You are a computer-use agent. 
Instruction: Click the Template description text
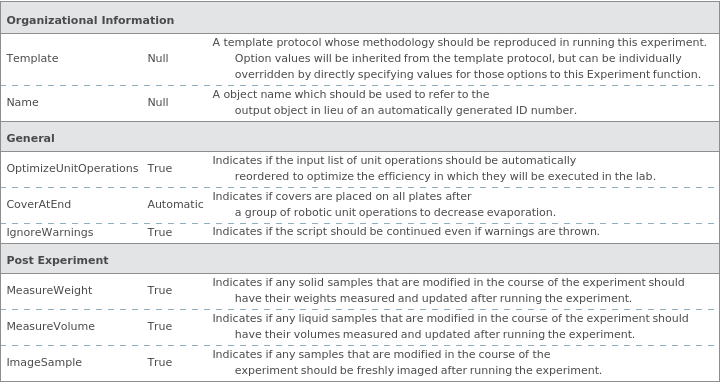click(459, 58)
